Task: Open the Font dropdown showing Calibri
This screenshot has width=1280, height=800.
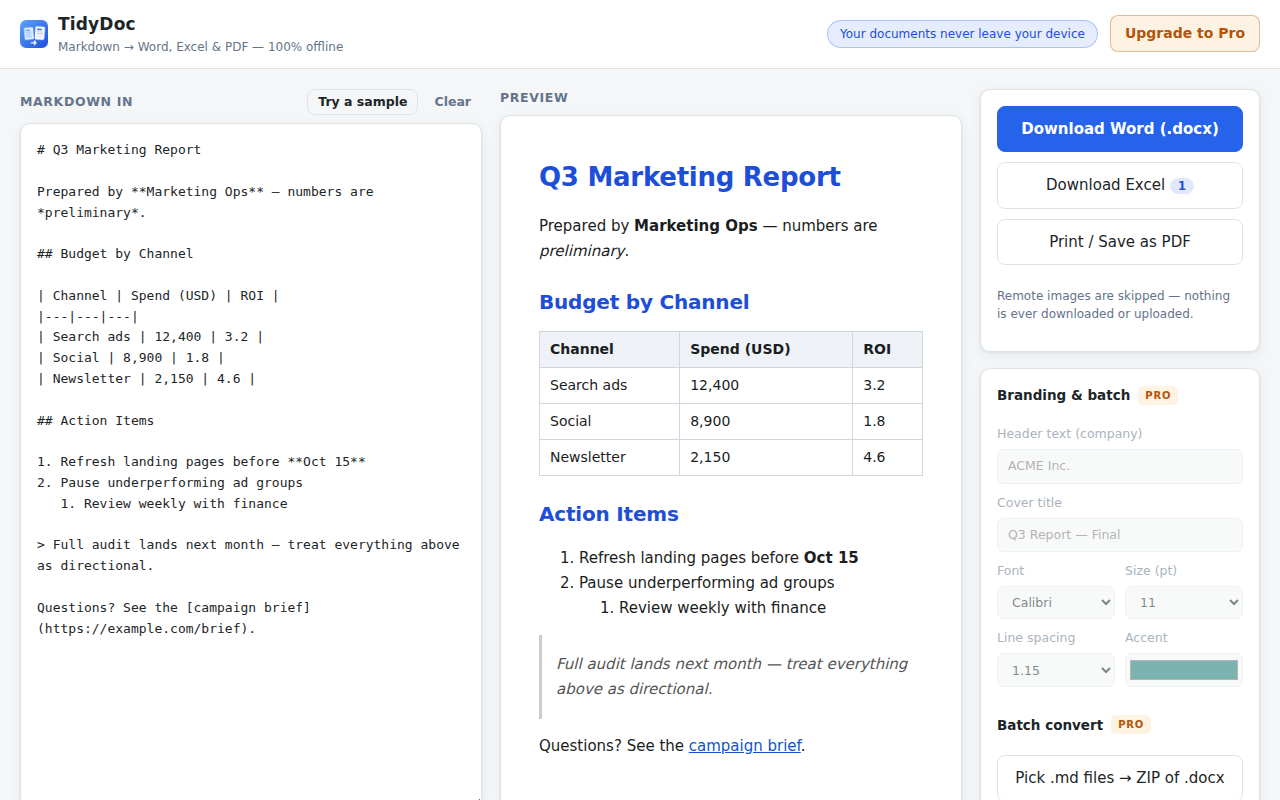Action: point(1056,603)
